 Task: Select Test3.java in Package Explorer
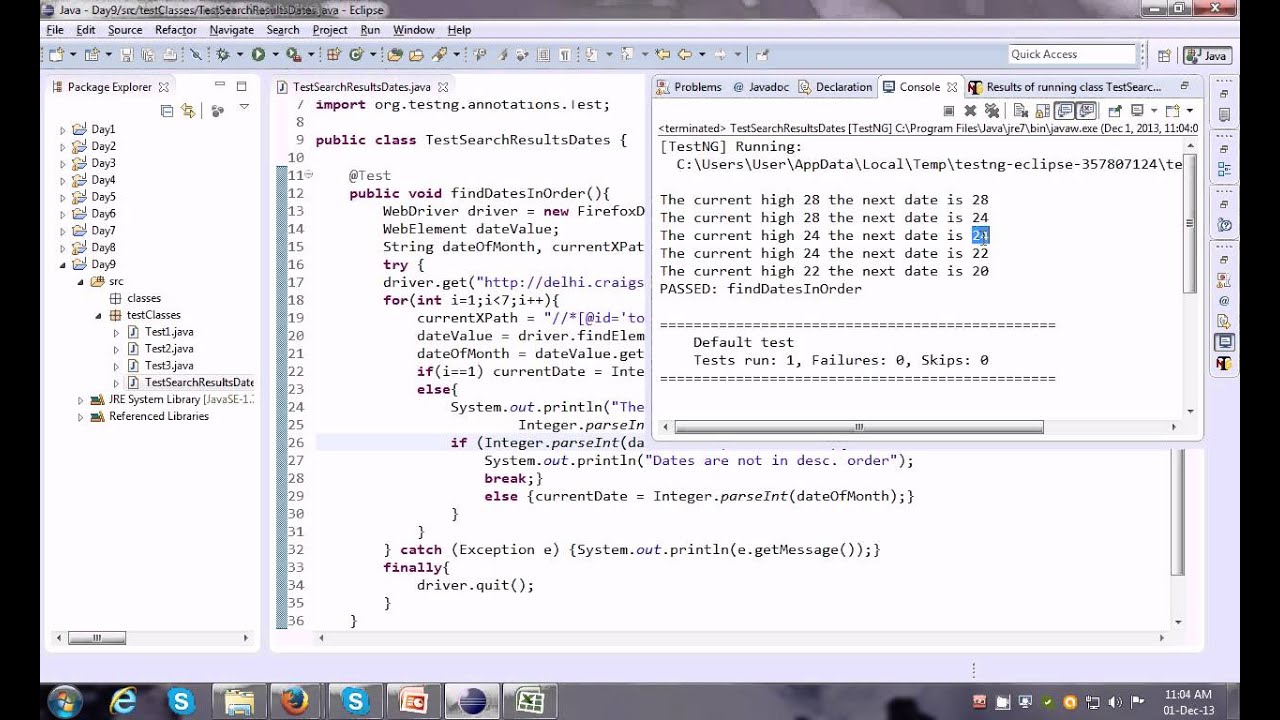click(x=161, y=366)
